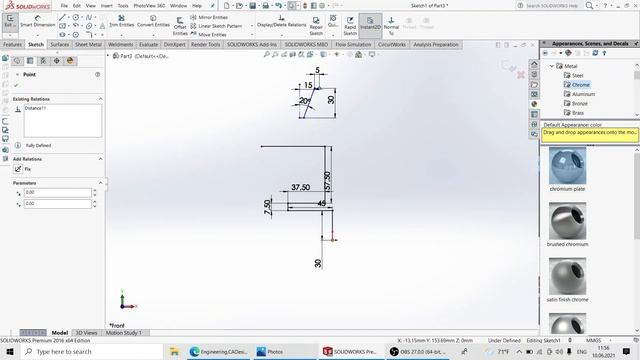Image resolution: width=640 pixels, height=360 pixels.
Task: Click the Trim Entities tool
Action: coord(121,21)
